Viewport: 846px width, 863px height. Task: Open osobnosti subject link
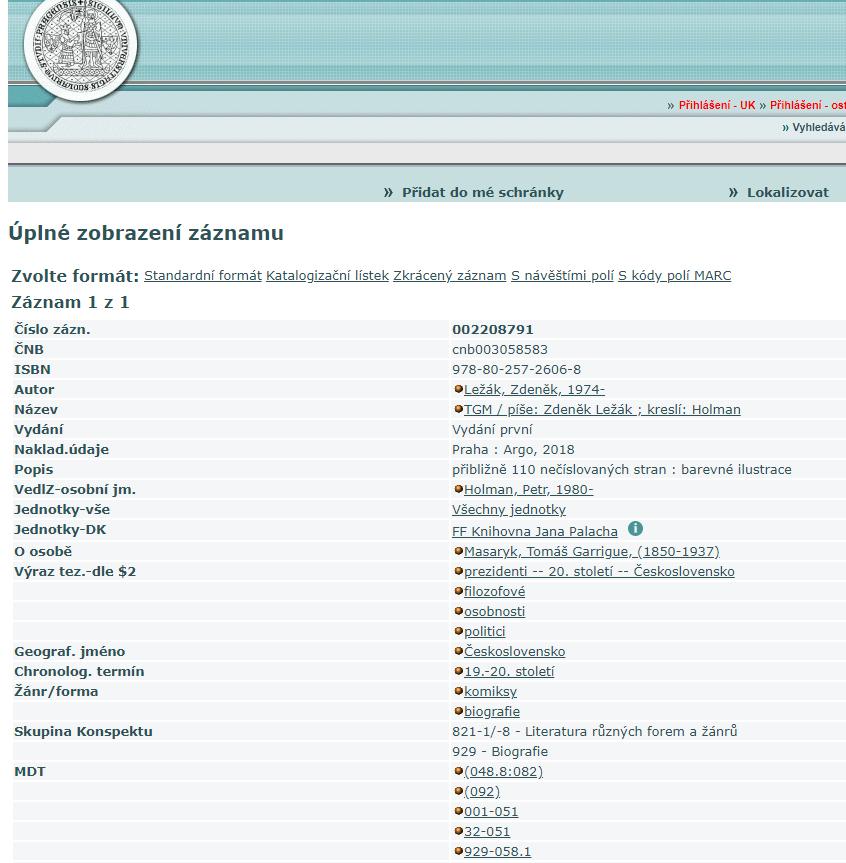(x=494, y=611)
